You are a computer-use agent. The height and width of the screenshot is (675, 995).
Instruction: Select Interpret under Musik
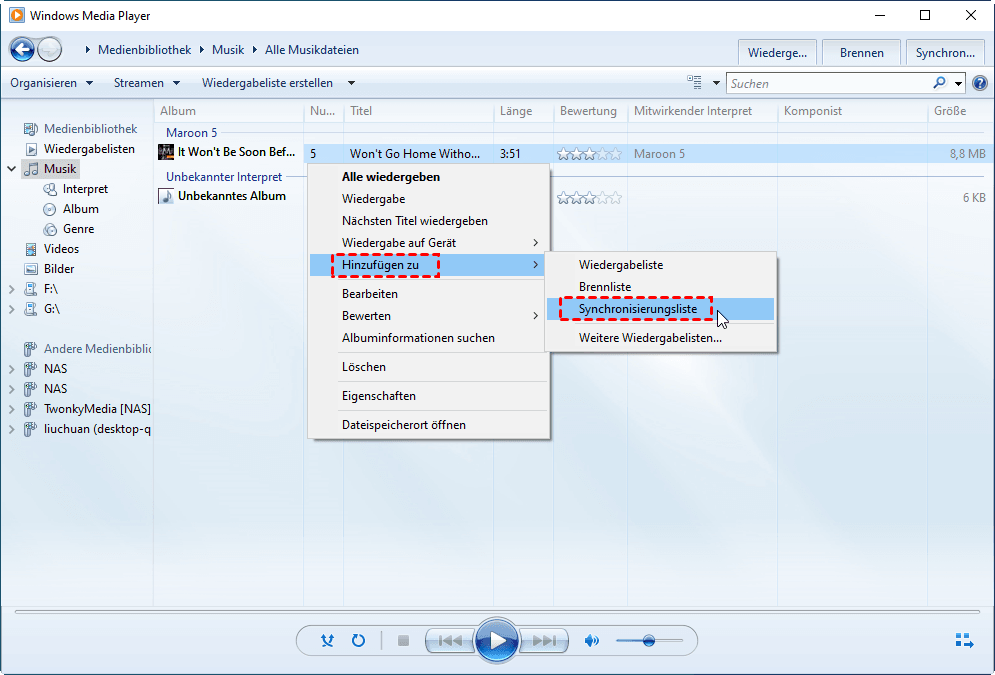pyautogui.click(x=85, y=189)
